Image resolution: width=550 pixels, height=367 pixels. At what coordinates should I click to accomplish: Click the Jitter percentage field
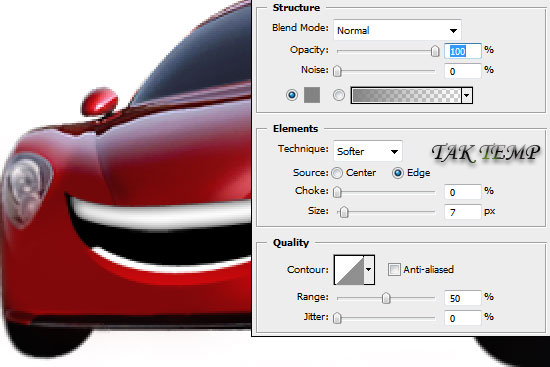pyautogui.click(x=463, y=318)
